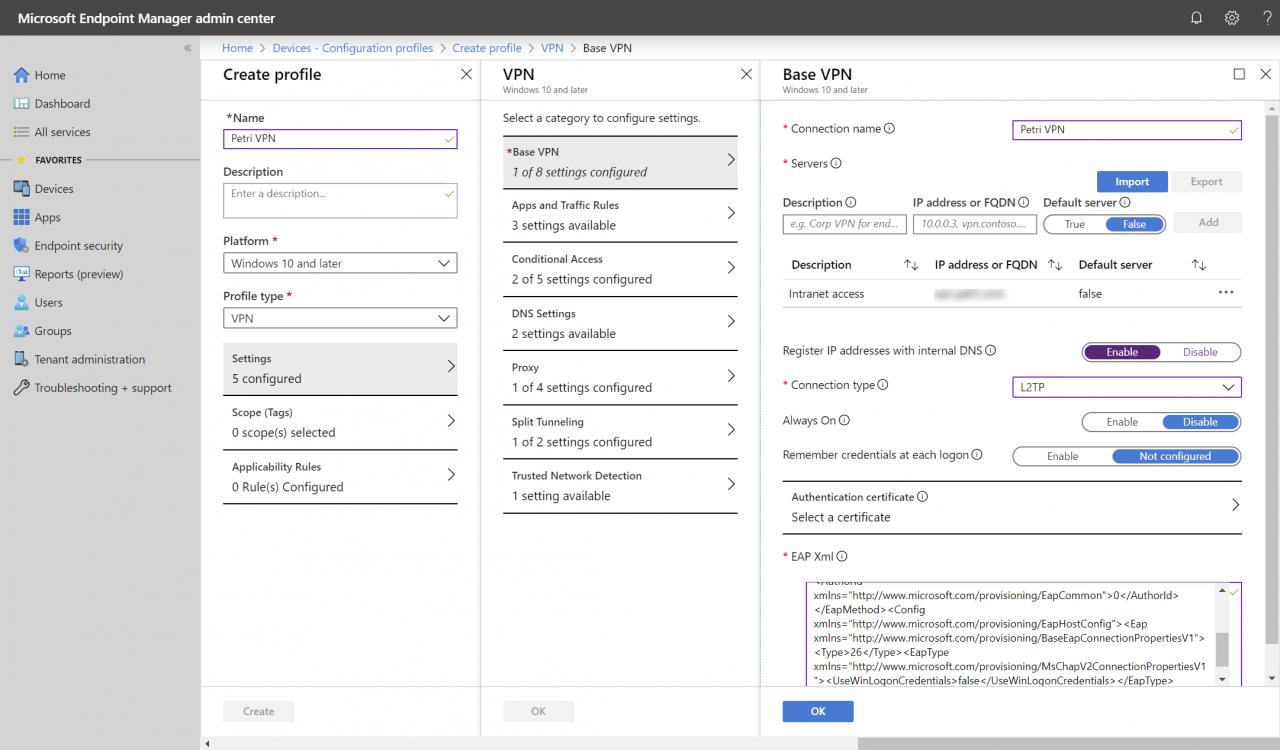This screenshot has width=1280, height=750.
Task: Show info icon for Default server toggle
Action: coord(1125,202)
